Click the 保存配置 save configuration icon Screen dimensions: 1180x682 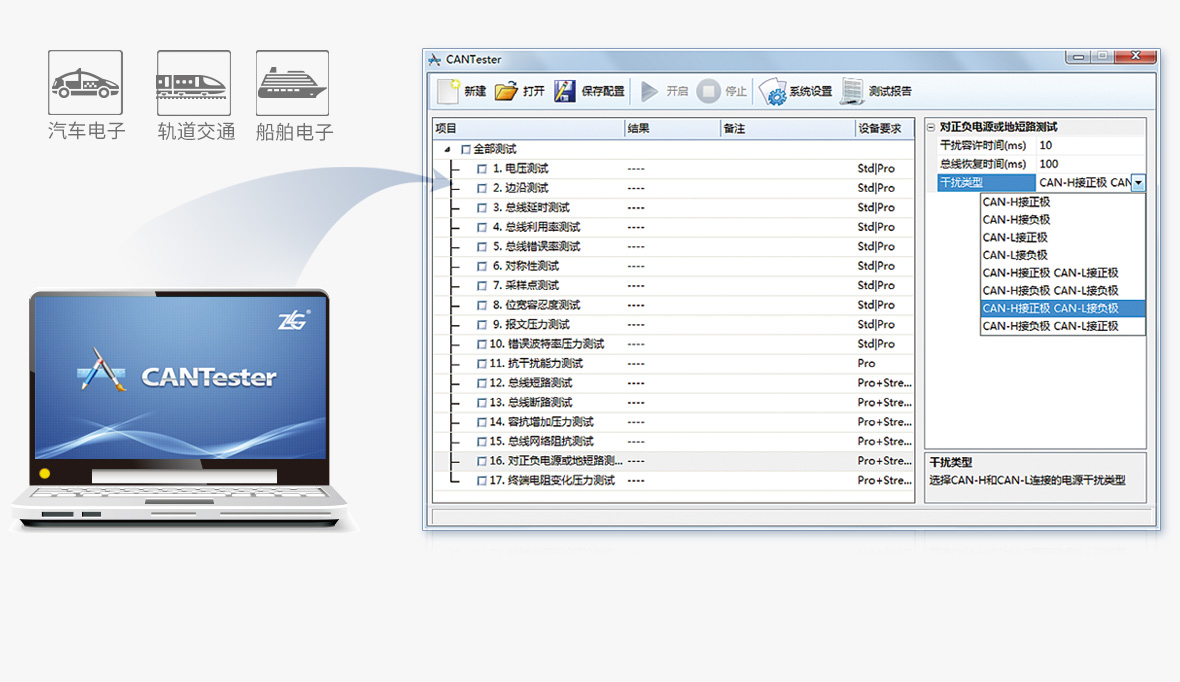point(565,92)
